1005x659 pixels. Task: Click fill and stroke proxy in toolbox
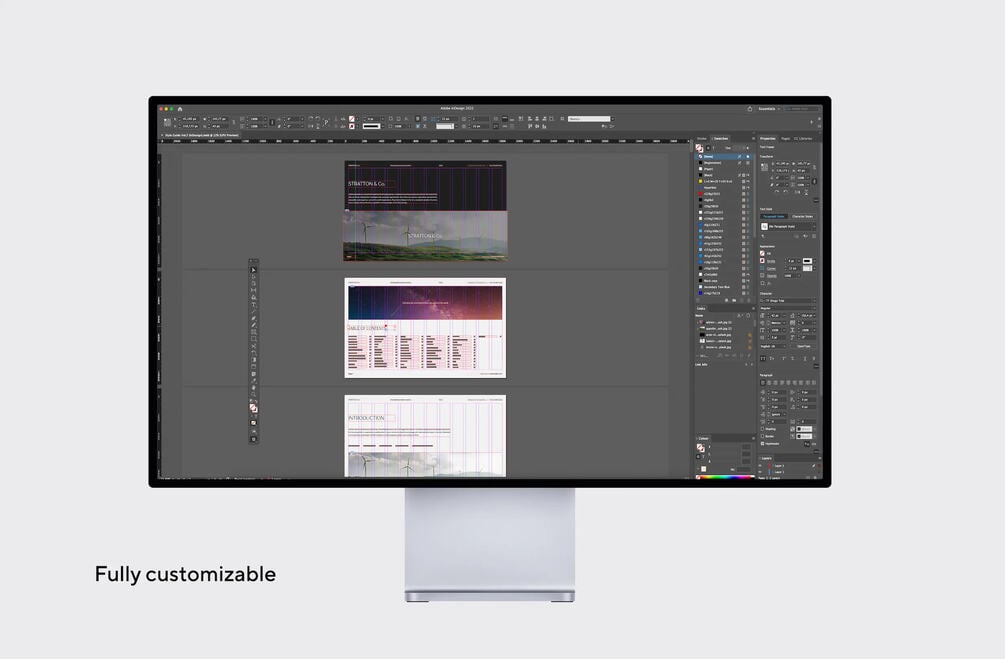click(x=253, y=407)
